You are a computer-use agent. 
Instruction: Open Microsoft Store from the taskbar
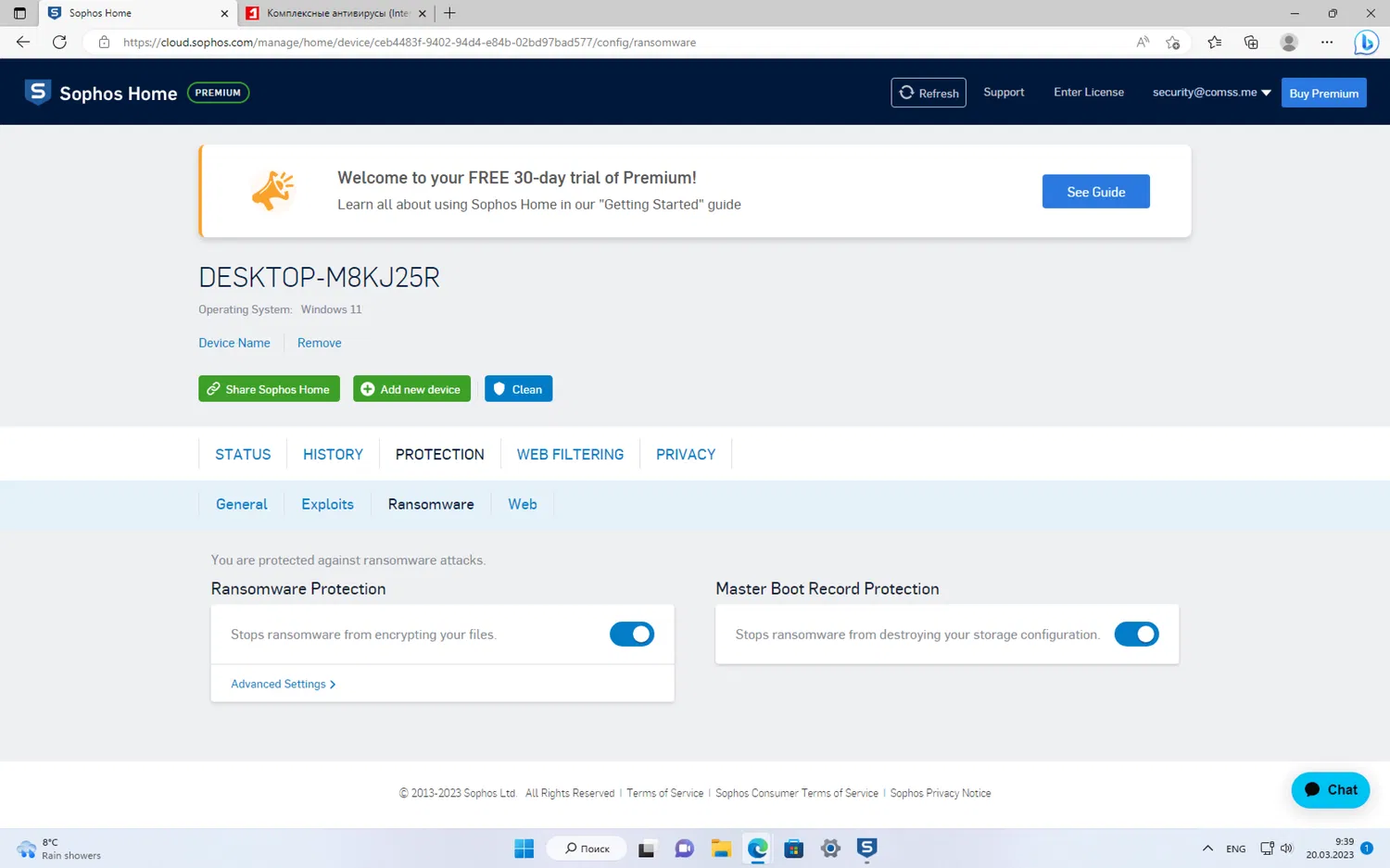(794, 849)
